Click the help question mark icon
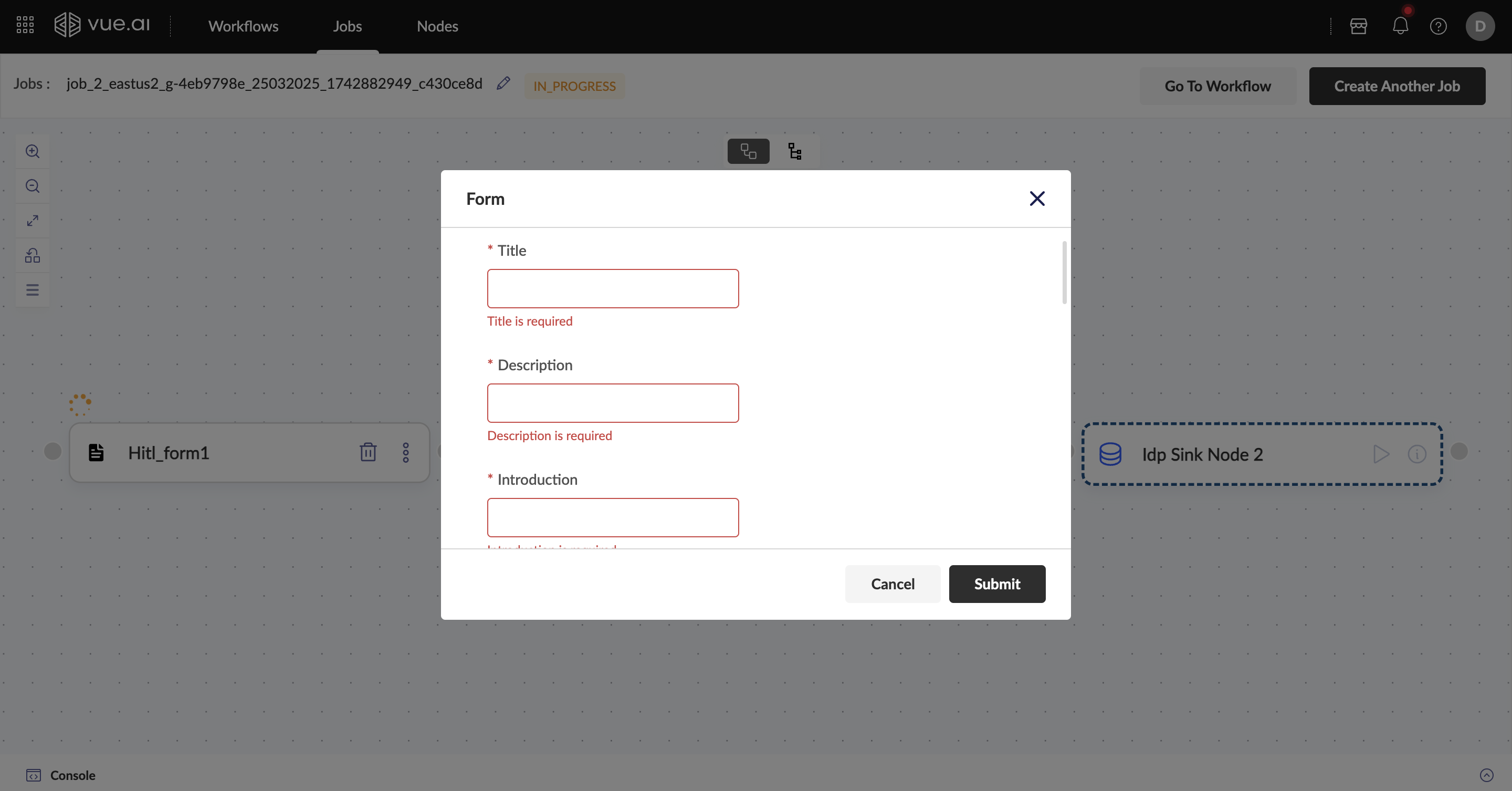 coord(1438,26)
